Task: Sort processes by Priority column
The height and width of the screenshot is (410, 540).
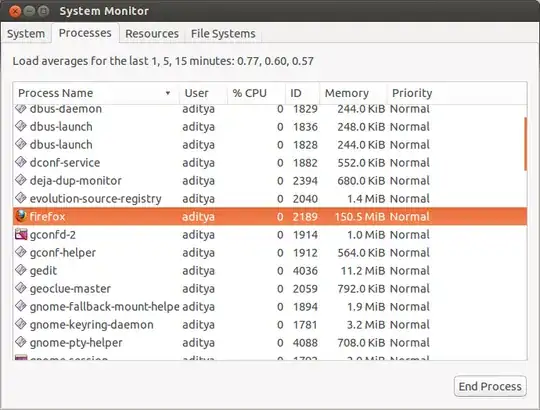Action: click(457, 93)
